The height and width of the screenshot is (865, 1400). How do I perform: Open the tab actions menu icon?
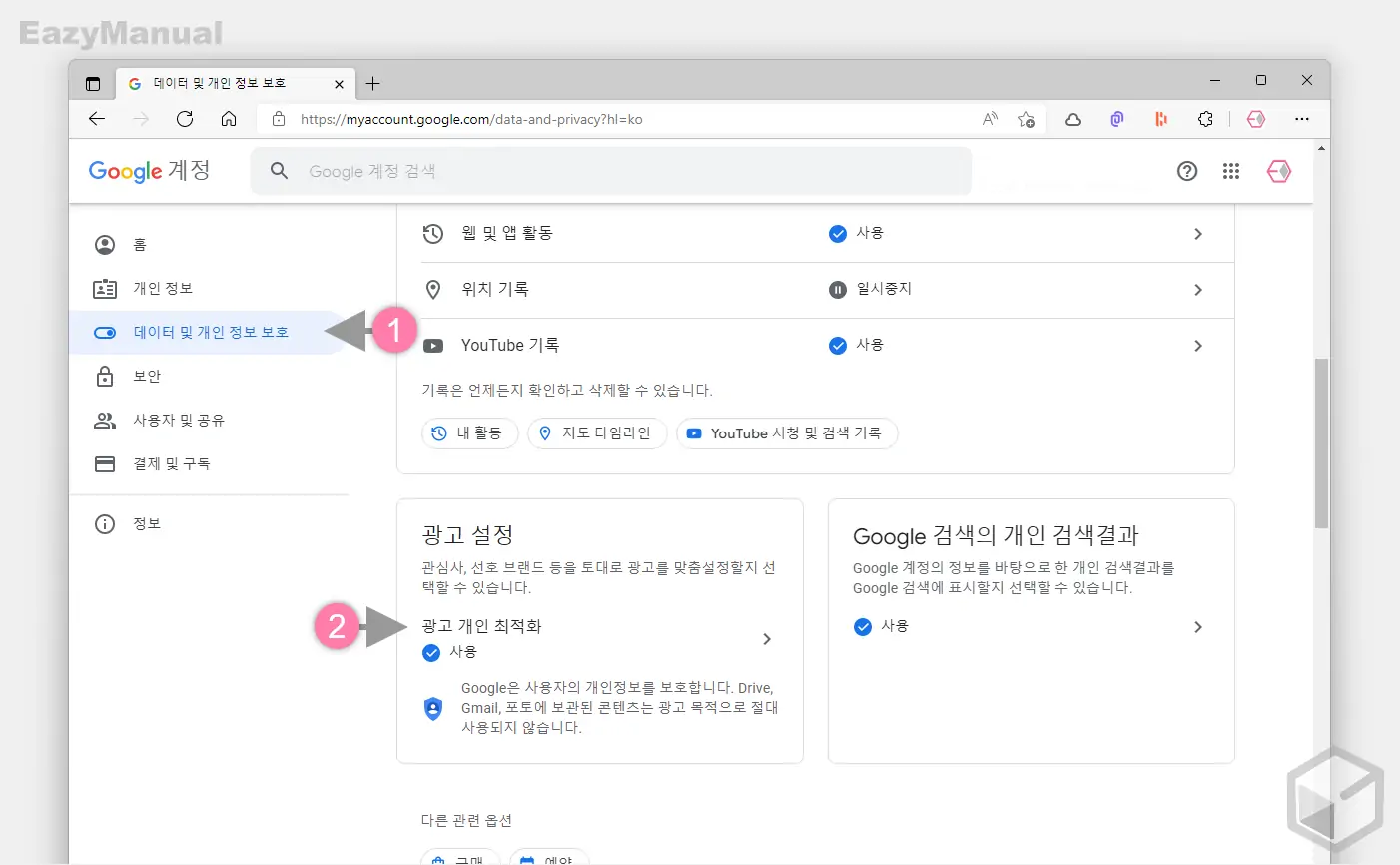tap(93, 84)
